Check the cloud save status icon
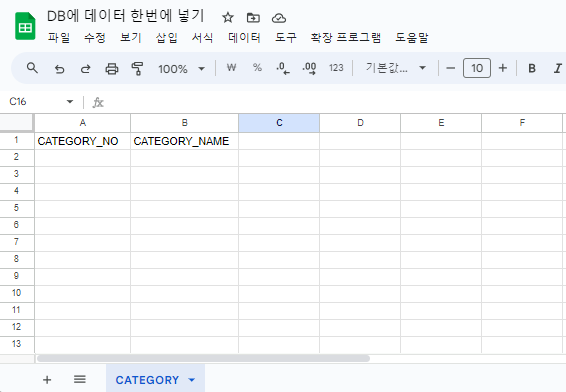 point(279,18)
